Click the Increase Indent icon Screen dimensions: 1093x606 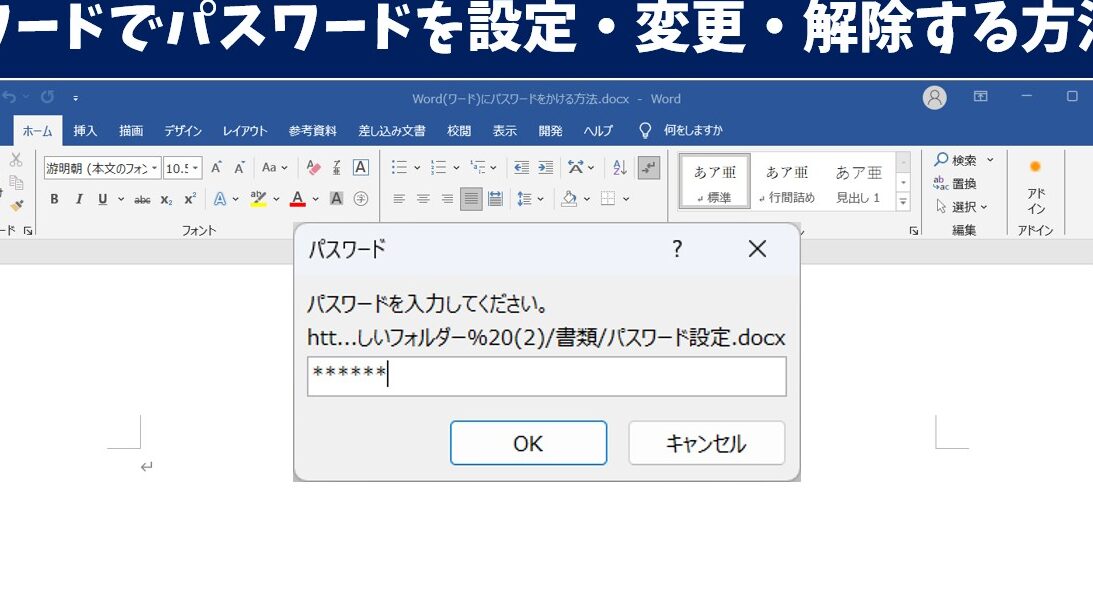(545, 168)
